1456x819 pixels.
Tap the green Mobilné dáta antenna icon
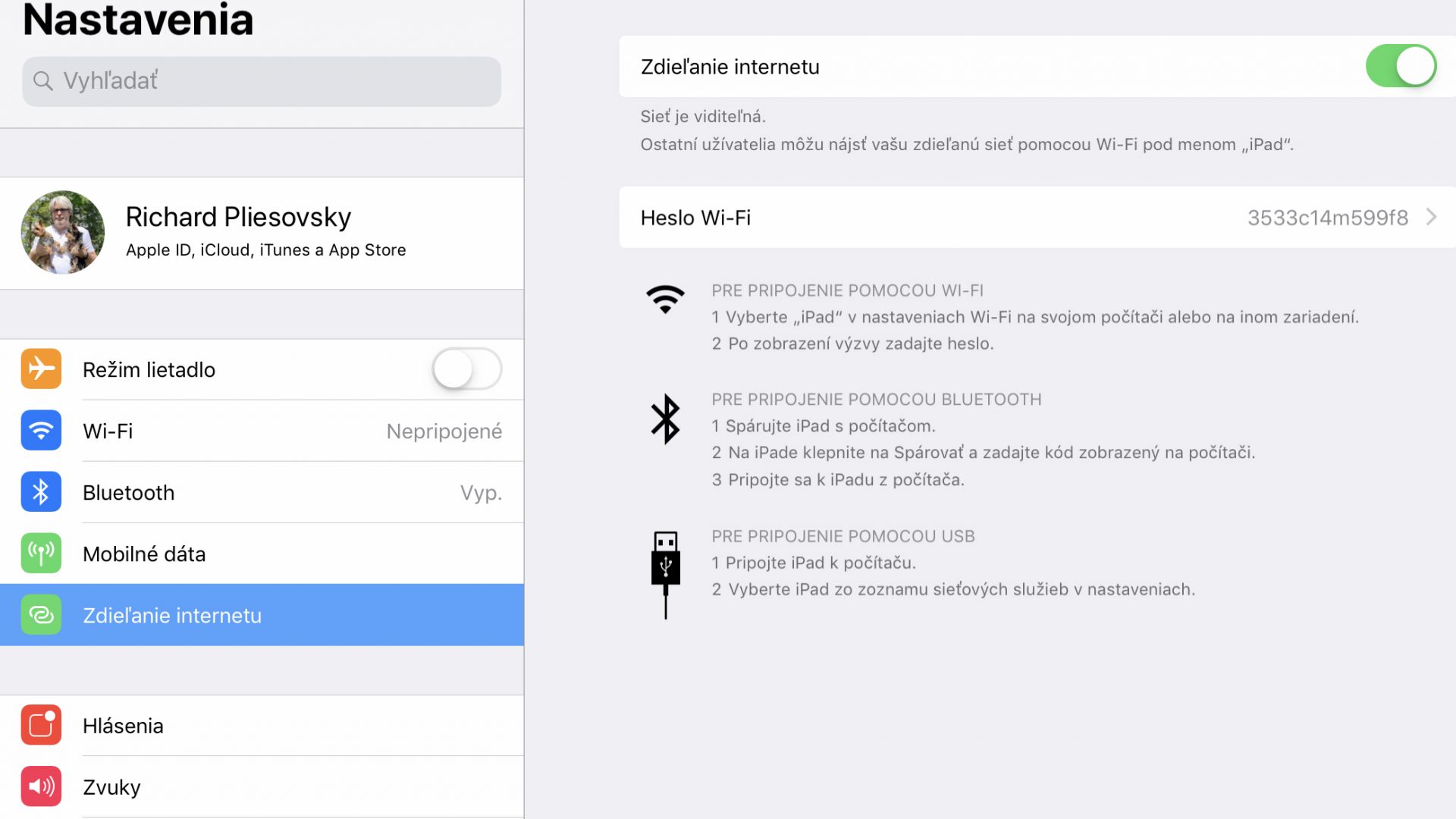click(x=41, y=554)
